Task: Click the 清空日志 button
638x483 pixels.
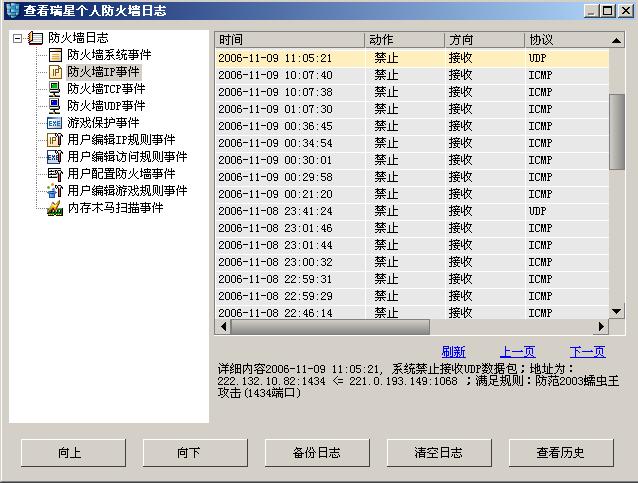Action: (x=439, y=452)
